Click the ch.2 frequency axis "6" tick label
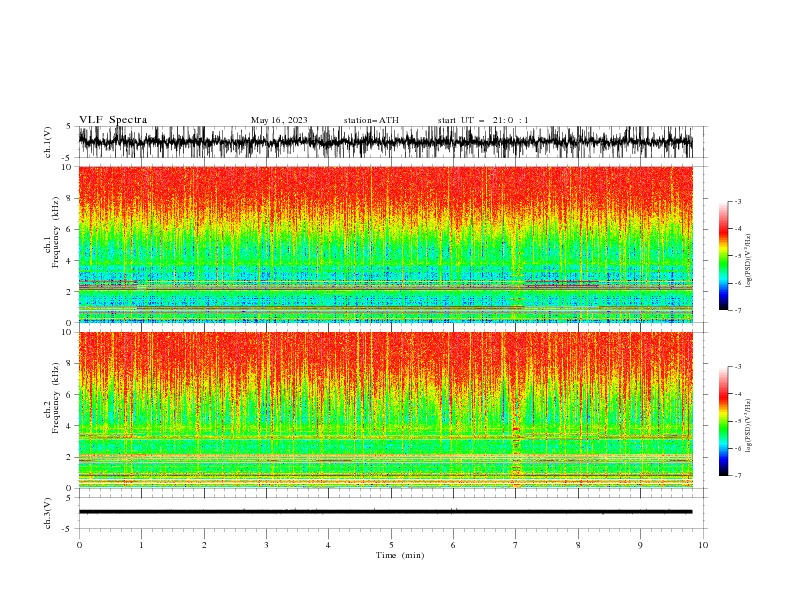 [69, 395]
